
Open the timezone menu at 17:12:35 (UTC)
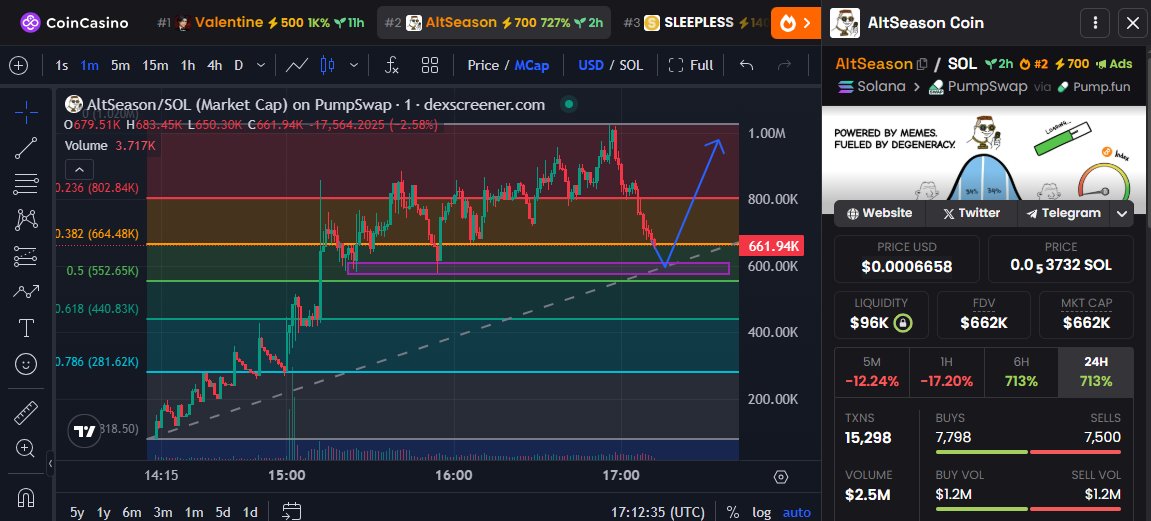click(x=658, y=512)
